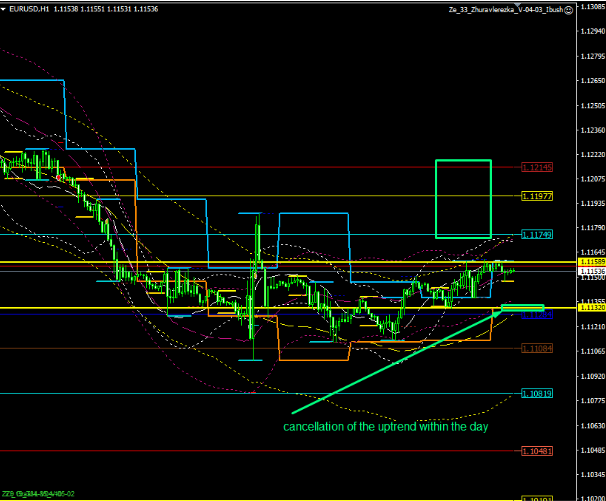Click the 1.11977 yellow price level tag

click(537, 196)
